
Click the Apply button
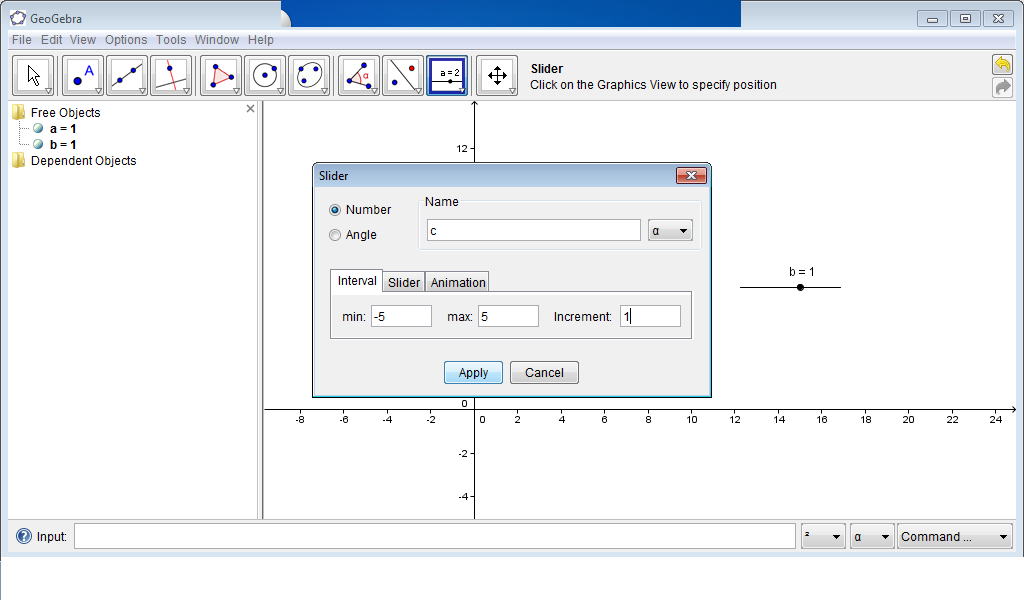click(x=473, y=372)
